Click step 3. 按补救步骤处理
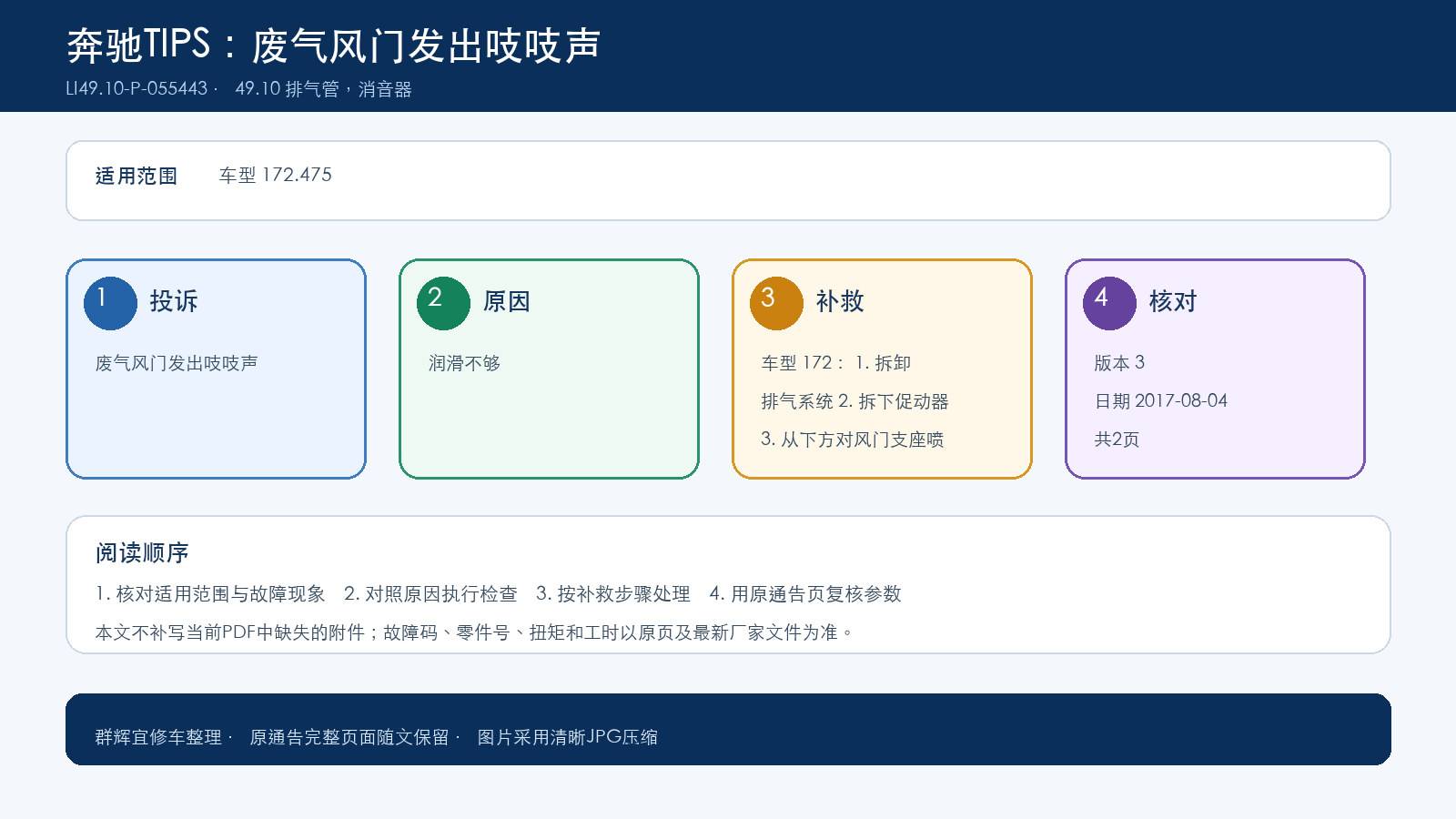The image size is (1456, 819). (613, 594)
